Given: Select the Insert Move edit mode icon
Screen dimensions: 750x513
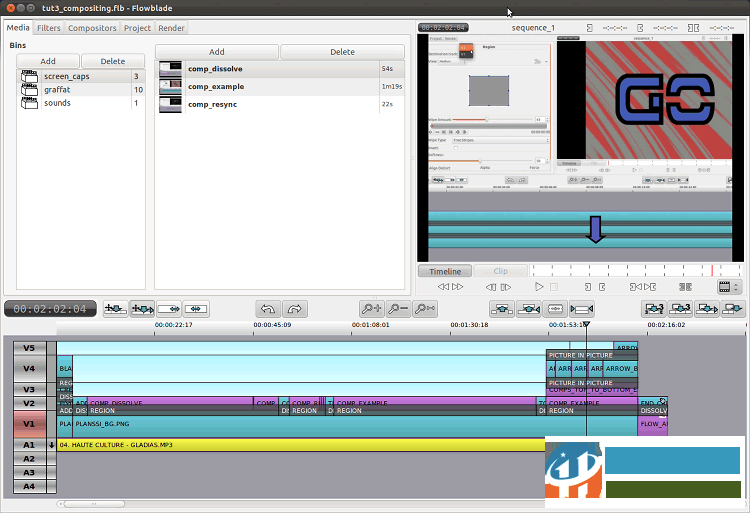Looking at the screenshot, I should click(116, 309).
